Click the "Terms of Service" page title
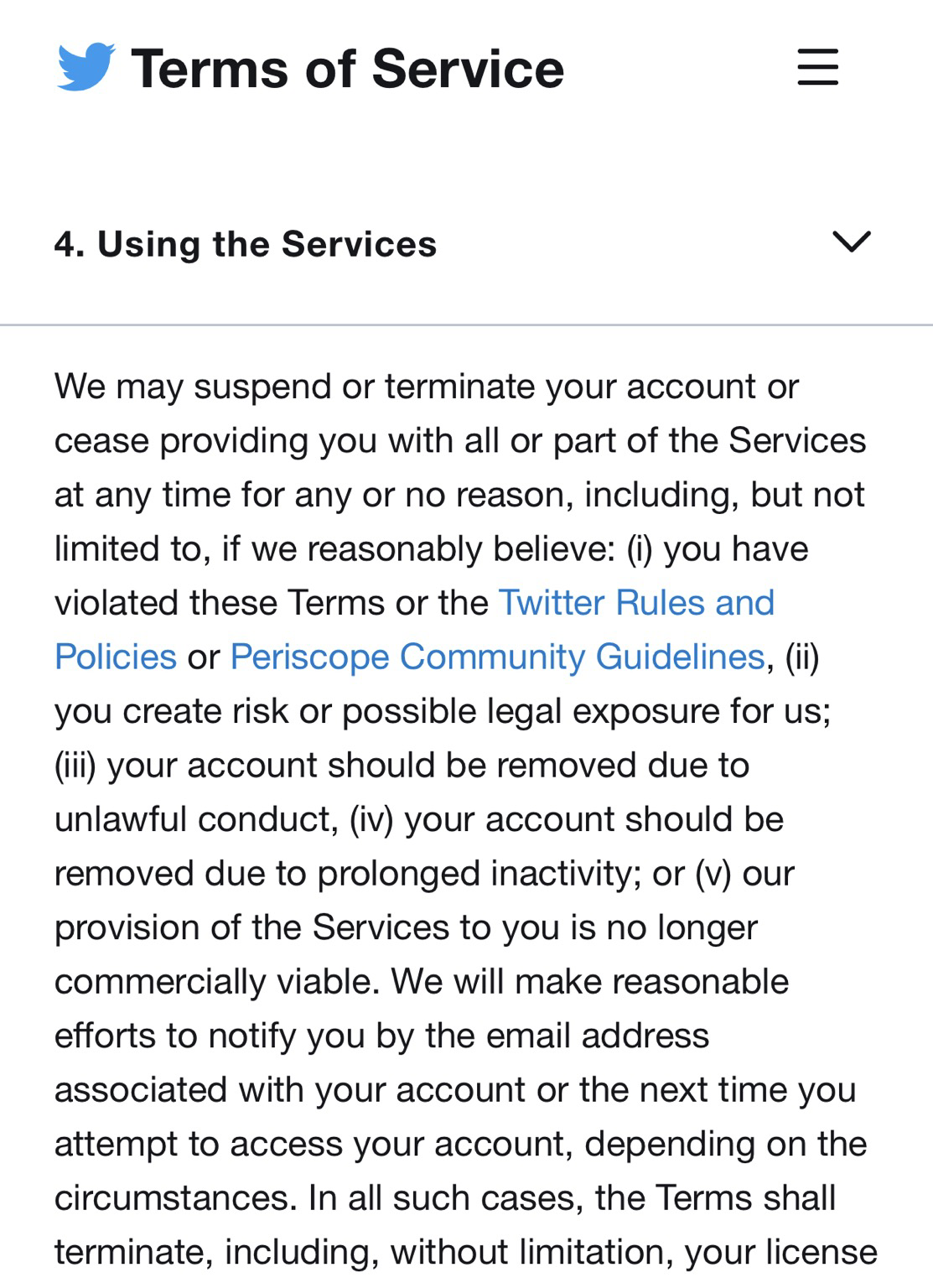The image size is (933, 1288). click(347, 69)
